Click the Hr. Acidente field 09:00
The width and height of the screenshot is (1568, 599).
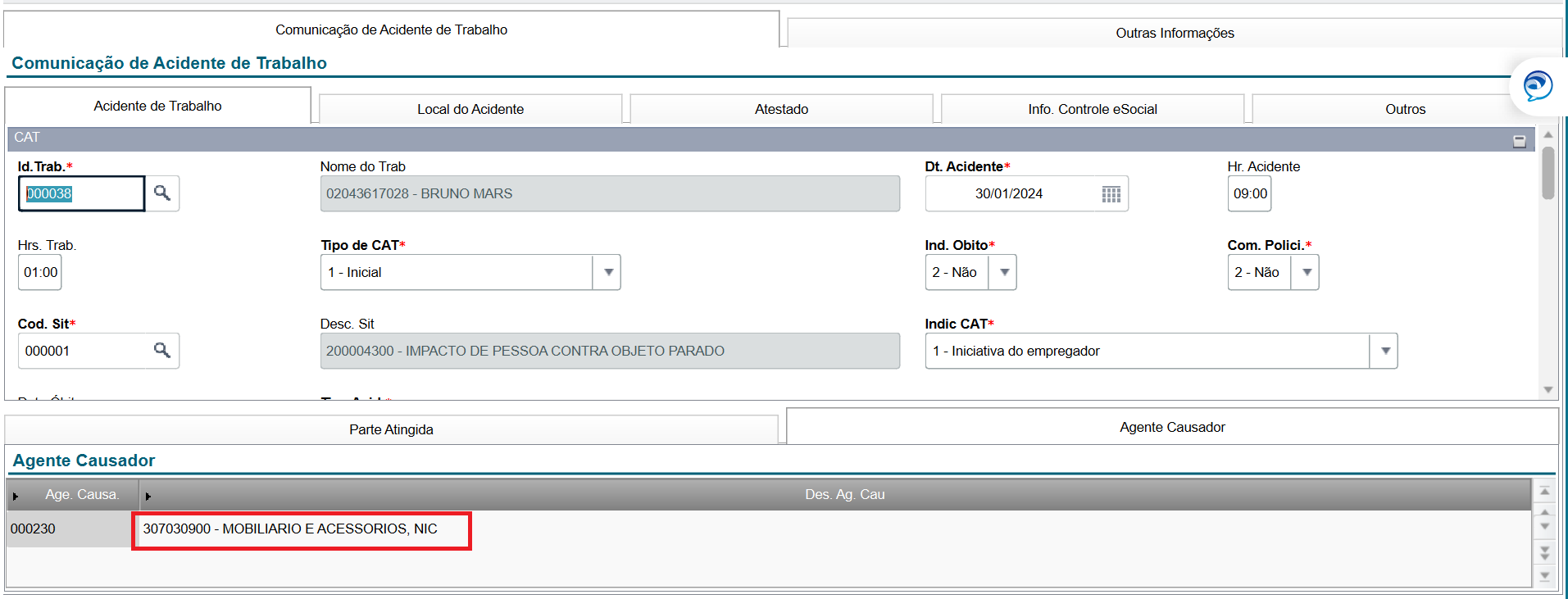[1249, 193]
